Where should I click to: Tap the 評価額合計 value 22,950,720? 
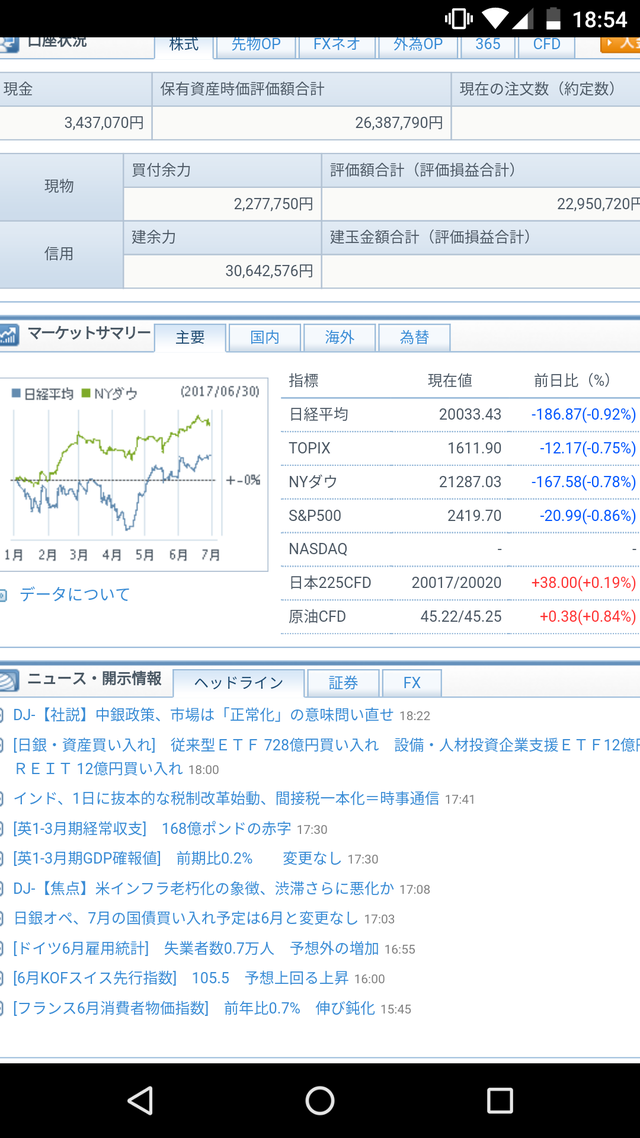[x=599, y=205]
